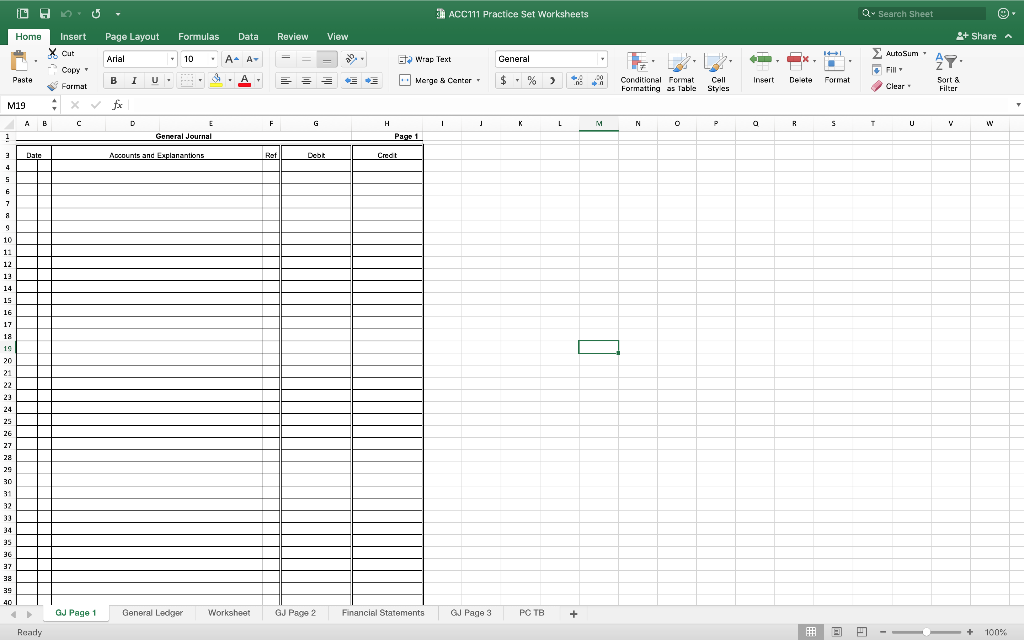Expand the formula bar

click(x=1017, y=105)
